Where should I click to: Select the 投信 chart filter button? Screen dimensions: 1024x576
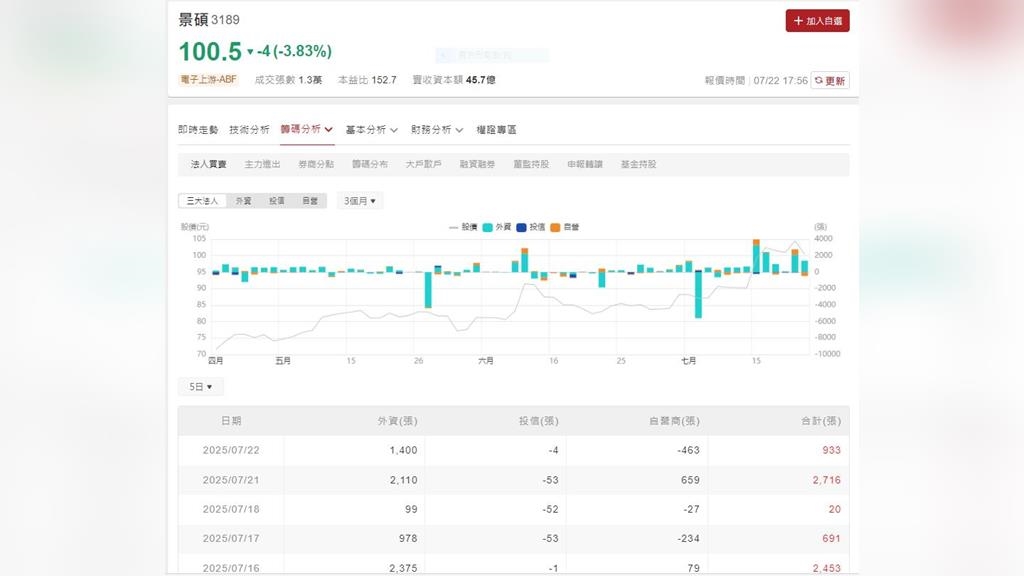point(277,201)
